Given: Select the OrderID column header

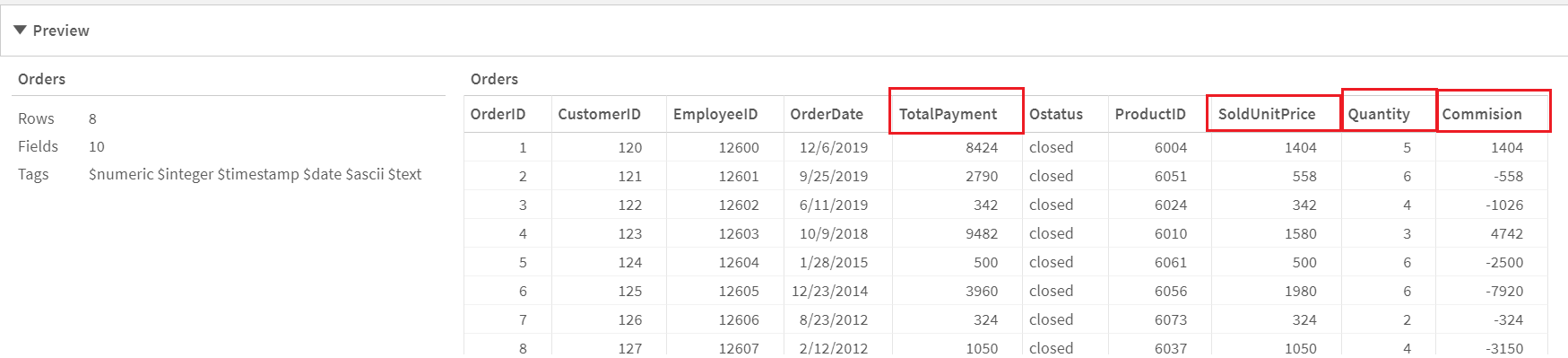Looking at the screenshot, I should (498, 114).
